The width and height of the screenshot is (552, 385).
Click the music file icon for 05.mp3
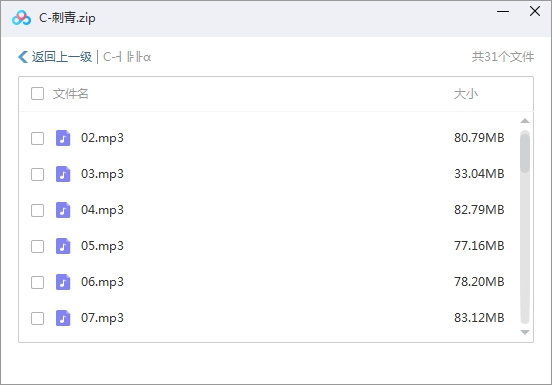coord(63,246)
